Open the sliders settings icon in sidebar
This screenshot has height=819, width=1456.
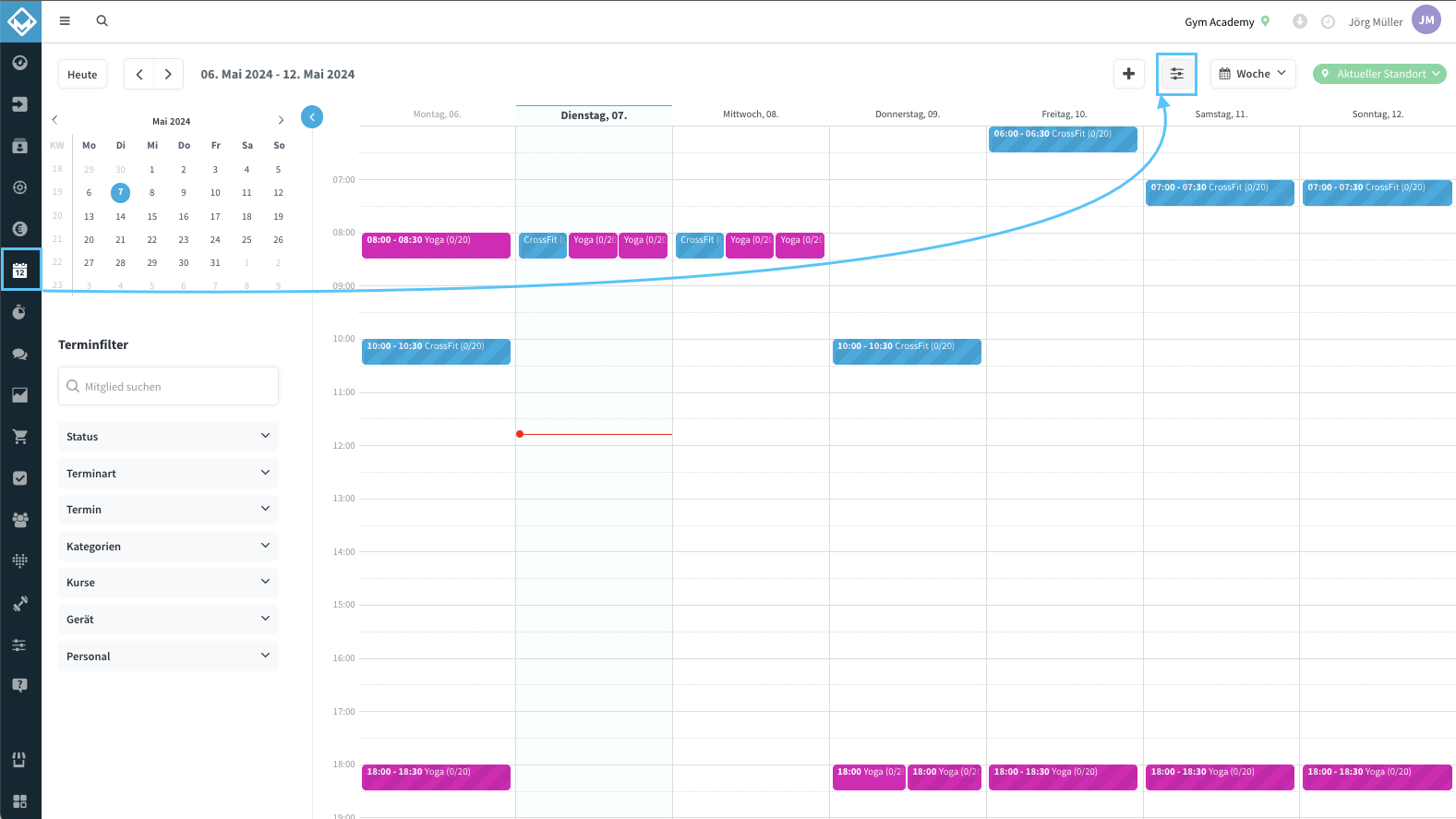tap(20, 644)
